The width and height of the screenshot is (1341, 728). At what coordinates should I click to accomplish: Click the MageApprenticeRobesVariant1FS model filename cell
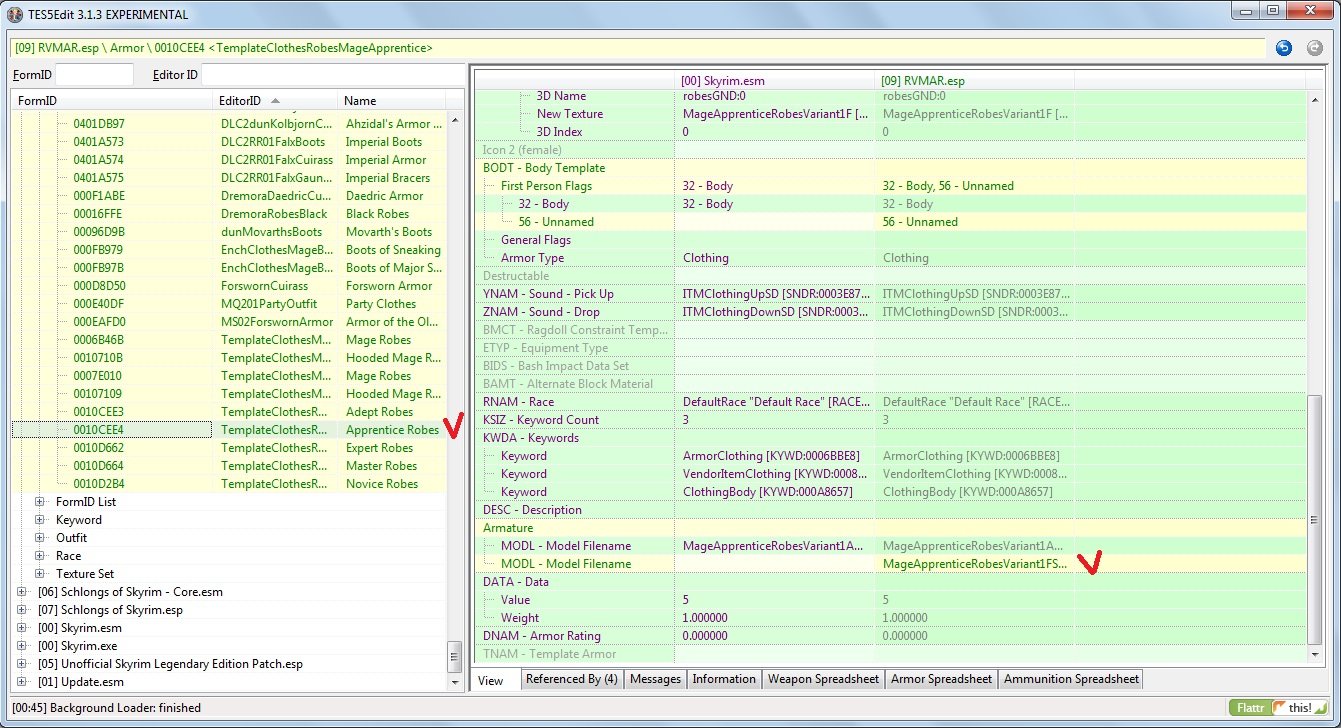pyautogui.click(x=975, y=564)
